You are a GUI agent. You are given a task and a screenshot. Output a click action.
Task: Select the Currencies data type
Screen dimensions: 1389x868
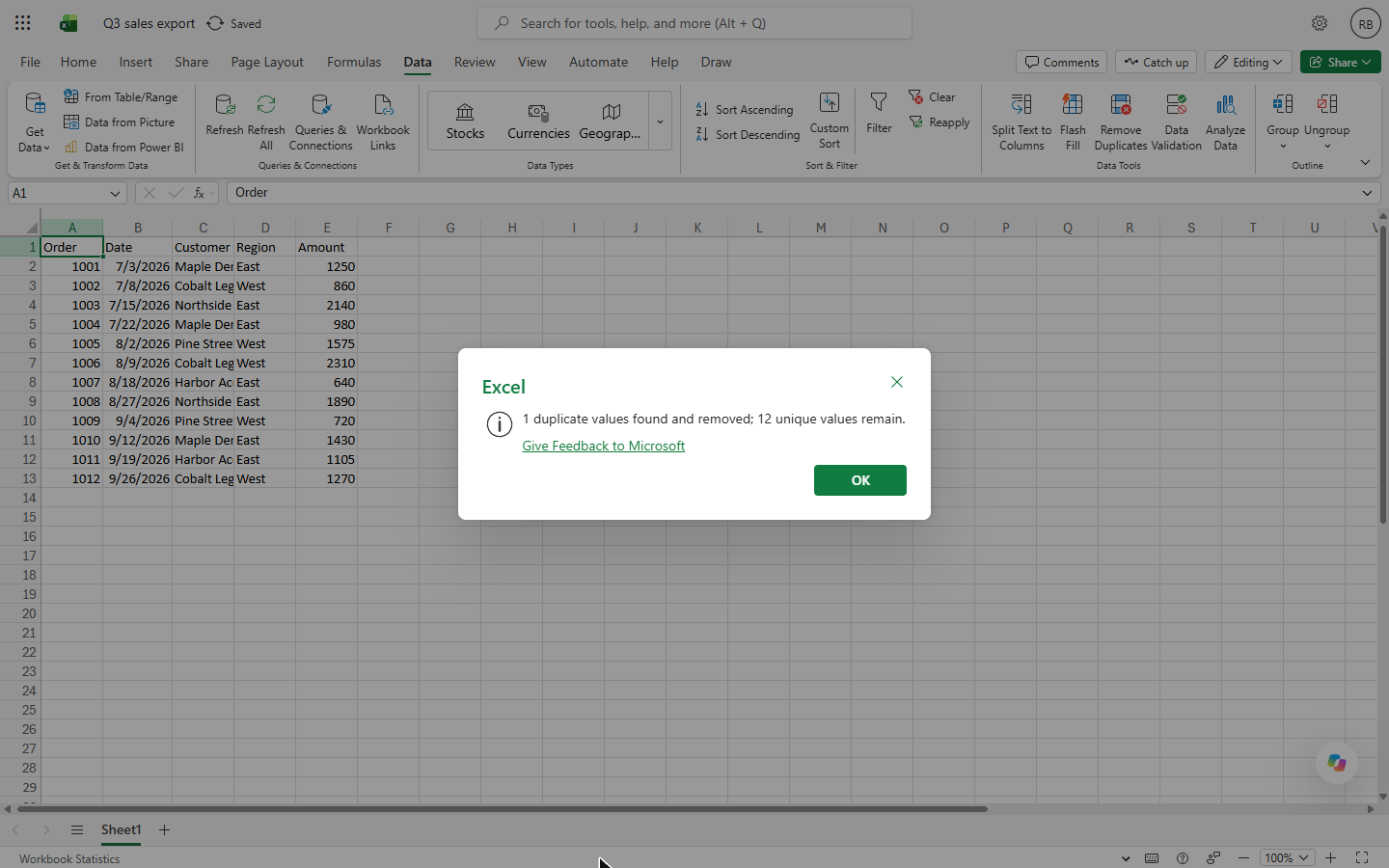pos(538,121)
